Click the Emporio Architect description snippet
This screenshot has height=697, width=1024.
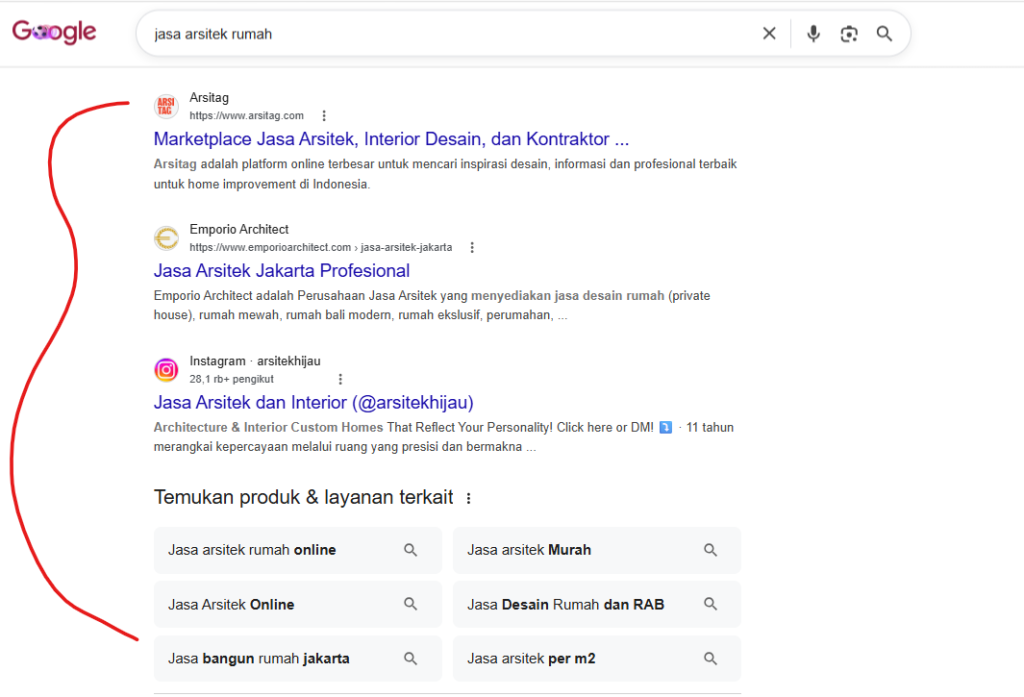[432, 305]
